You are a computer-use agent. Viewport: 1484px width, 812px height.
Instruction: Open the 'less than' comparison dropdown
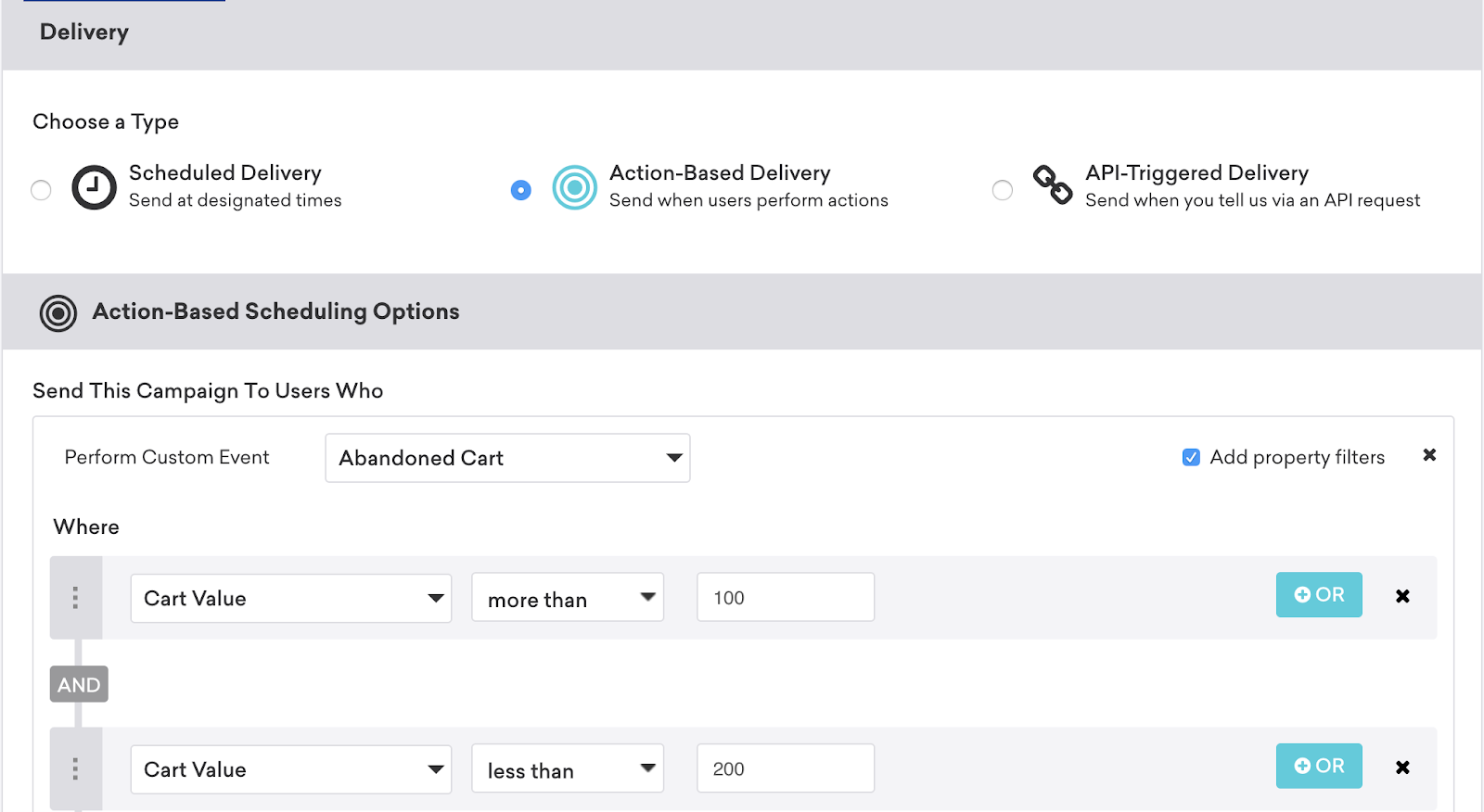pos(568,768)
